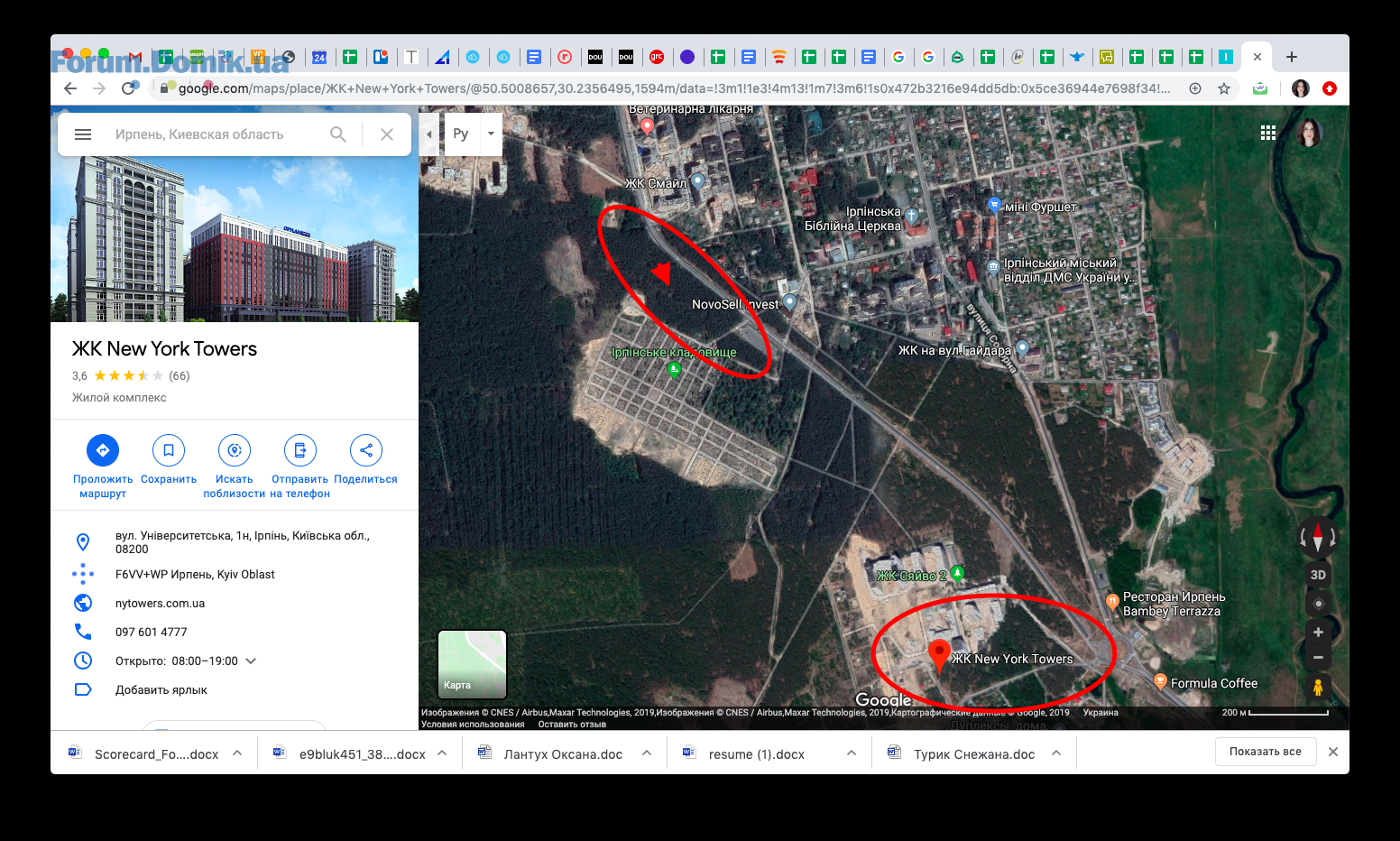Click the Отправить на телефон icon
This screenshot has width=1400, height=841.
(x=300, y=450)
